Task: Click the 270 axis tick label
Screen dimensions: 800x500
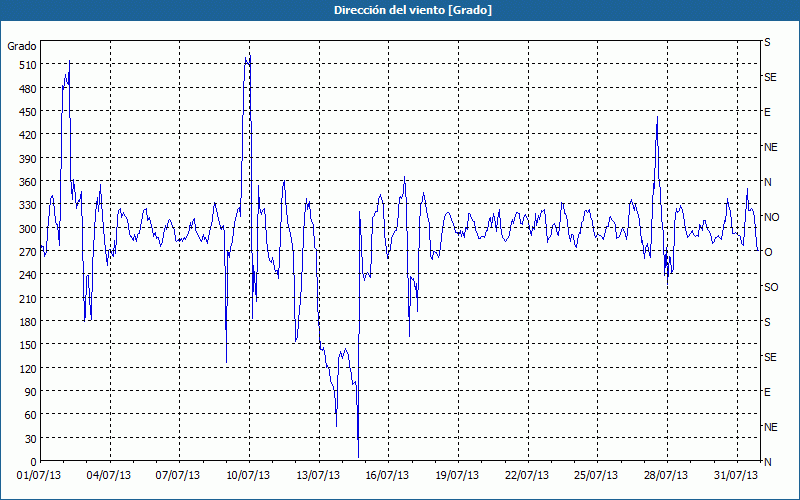Action: click(28, 252)
